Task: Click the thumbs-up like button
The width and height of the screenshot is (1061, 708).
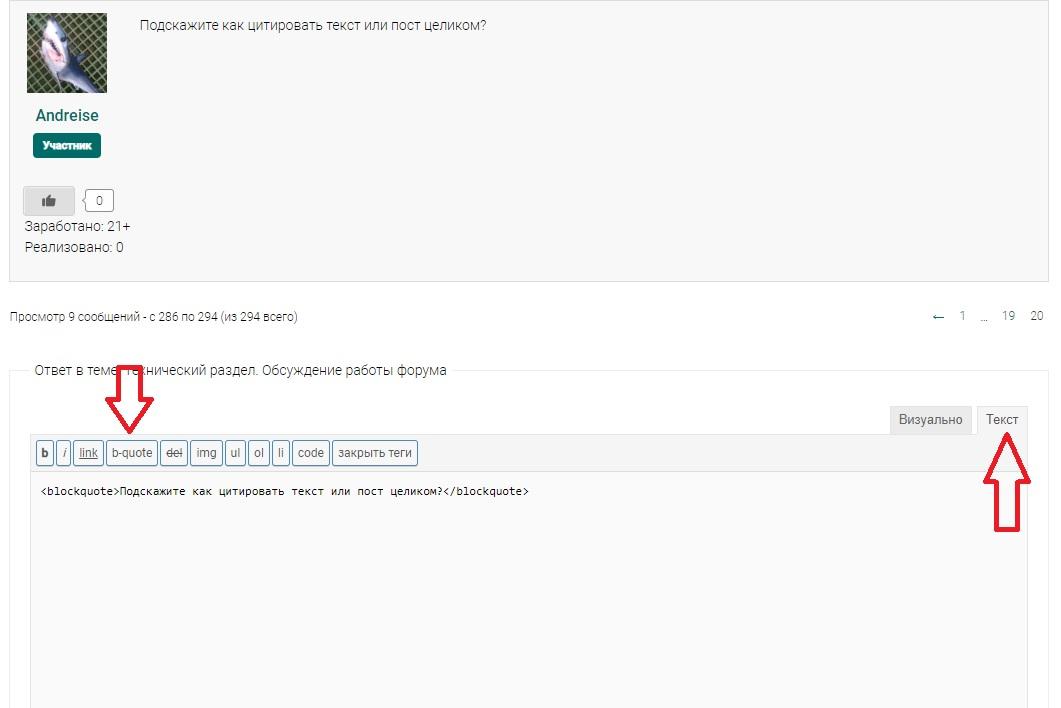Action: tap(48, 201)
